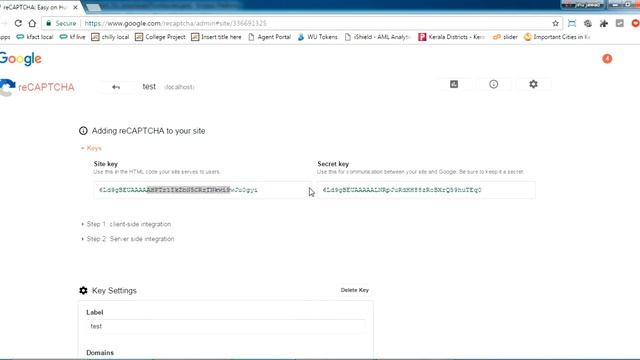Open a new browser tab

pyautogui.click(x=93, y=7)
